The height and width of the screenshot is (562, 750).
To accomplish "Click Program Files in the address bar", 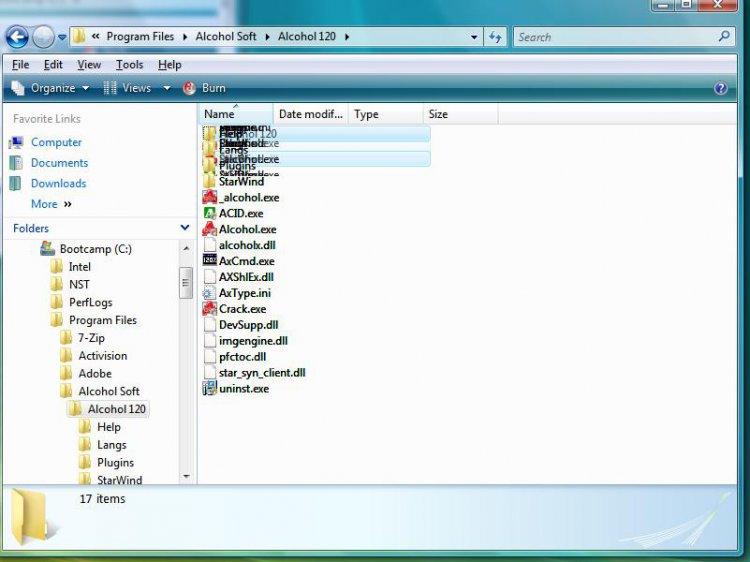I will (140, 36).
